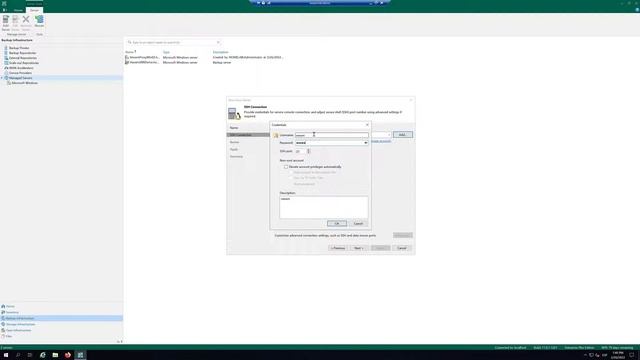Select Service Providers tree icon
Screen dimensions: 640x360
click(6, 73)
